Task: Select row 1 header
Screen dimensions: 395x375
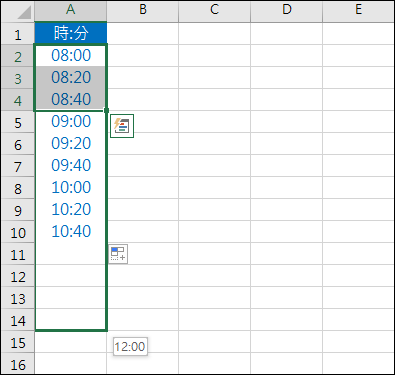Action: pyautogui.click(x=18, y=34)
